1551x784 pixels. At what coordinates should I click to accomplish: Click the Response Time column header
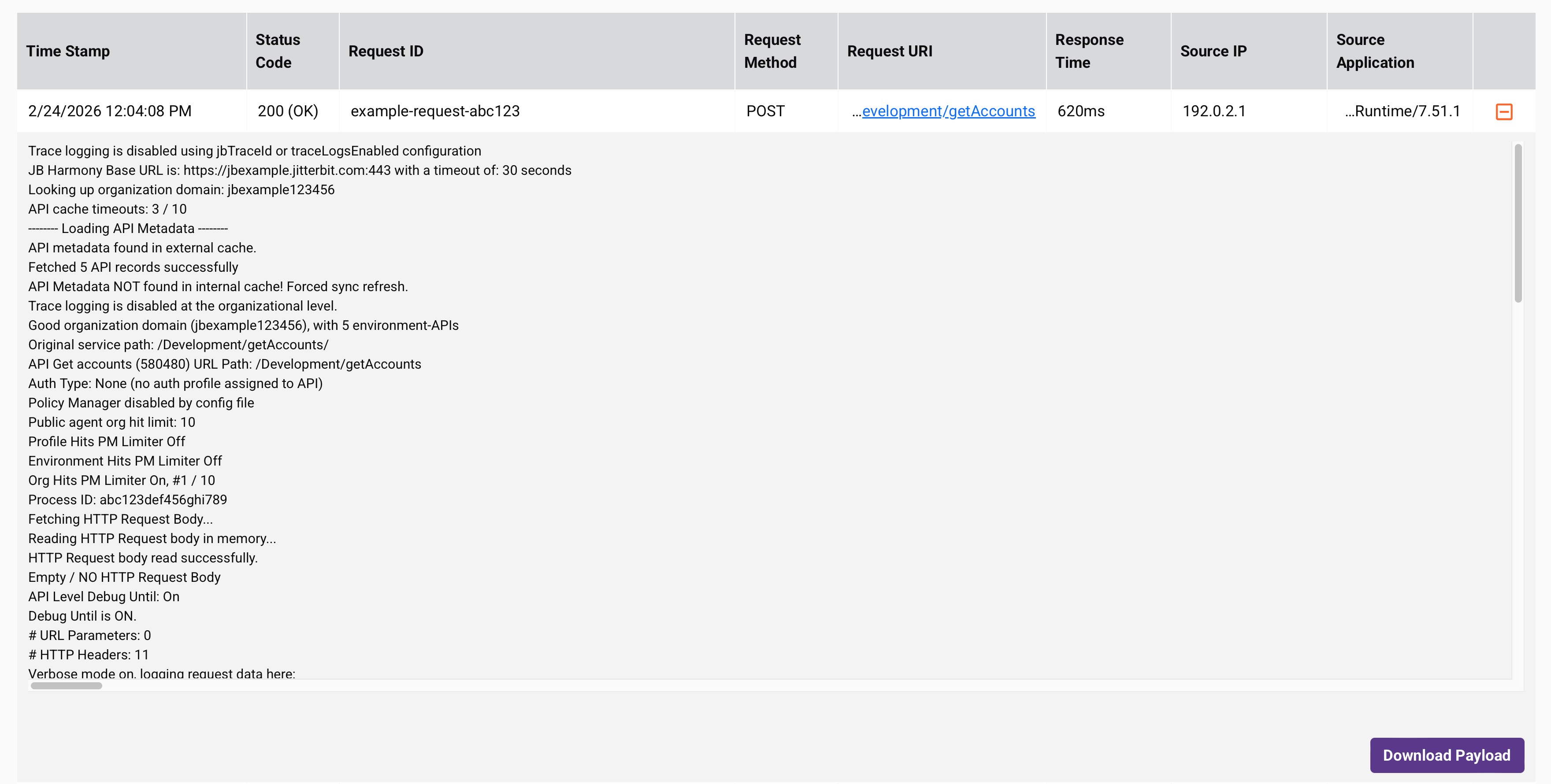[1089, 51]
